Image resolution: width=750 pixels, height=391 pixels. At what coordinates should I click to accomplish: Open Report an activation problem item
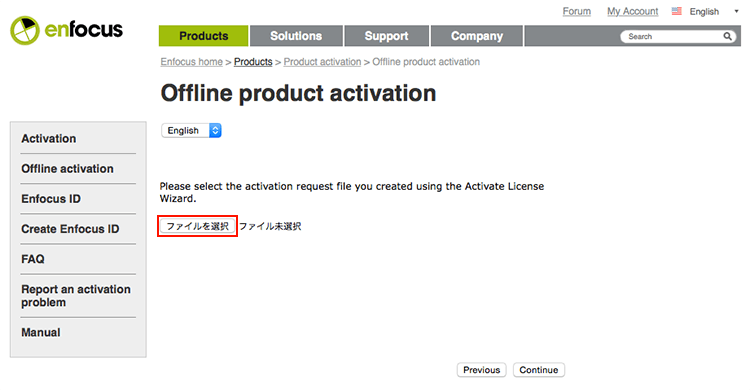pos(76,296)
